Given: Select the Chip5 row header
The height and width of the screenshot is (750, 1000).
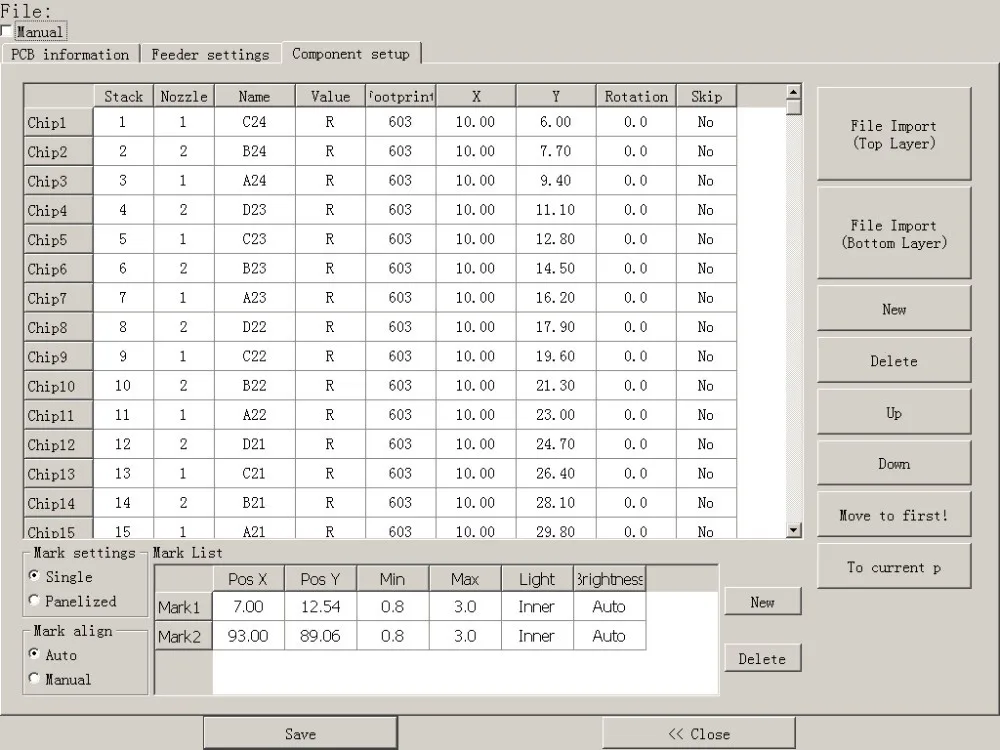Looking at the screenshot, I should coord(58,240).
